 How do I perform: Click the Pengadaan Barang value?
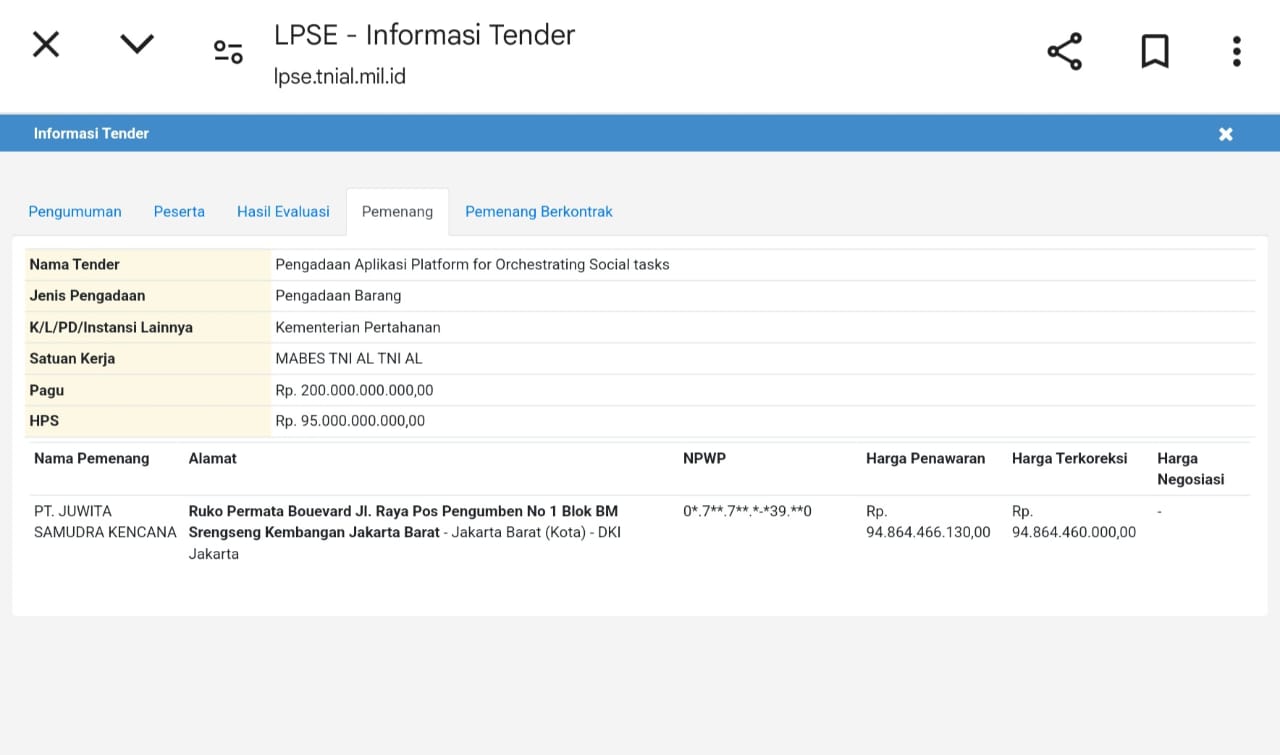point(338,296)
